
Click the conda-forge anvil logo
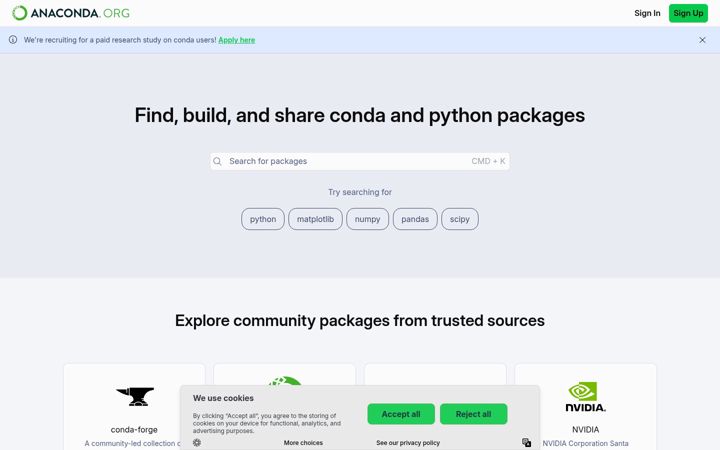(135, 396)
